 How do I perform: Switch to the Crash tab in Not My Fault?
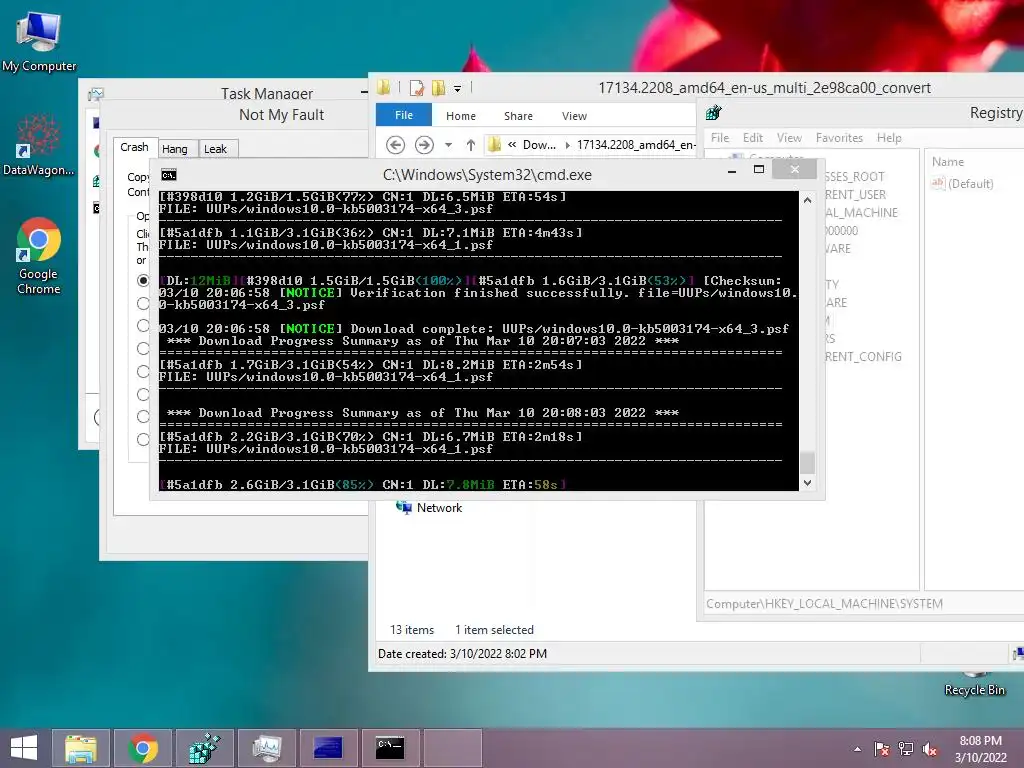135,148
